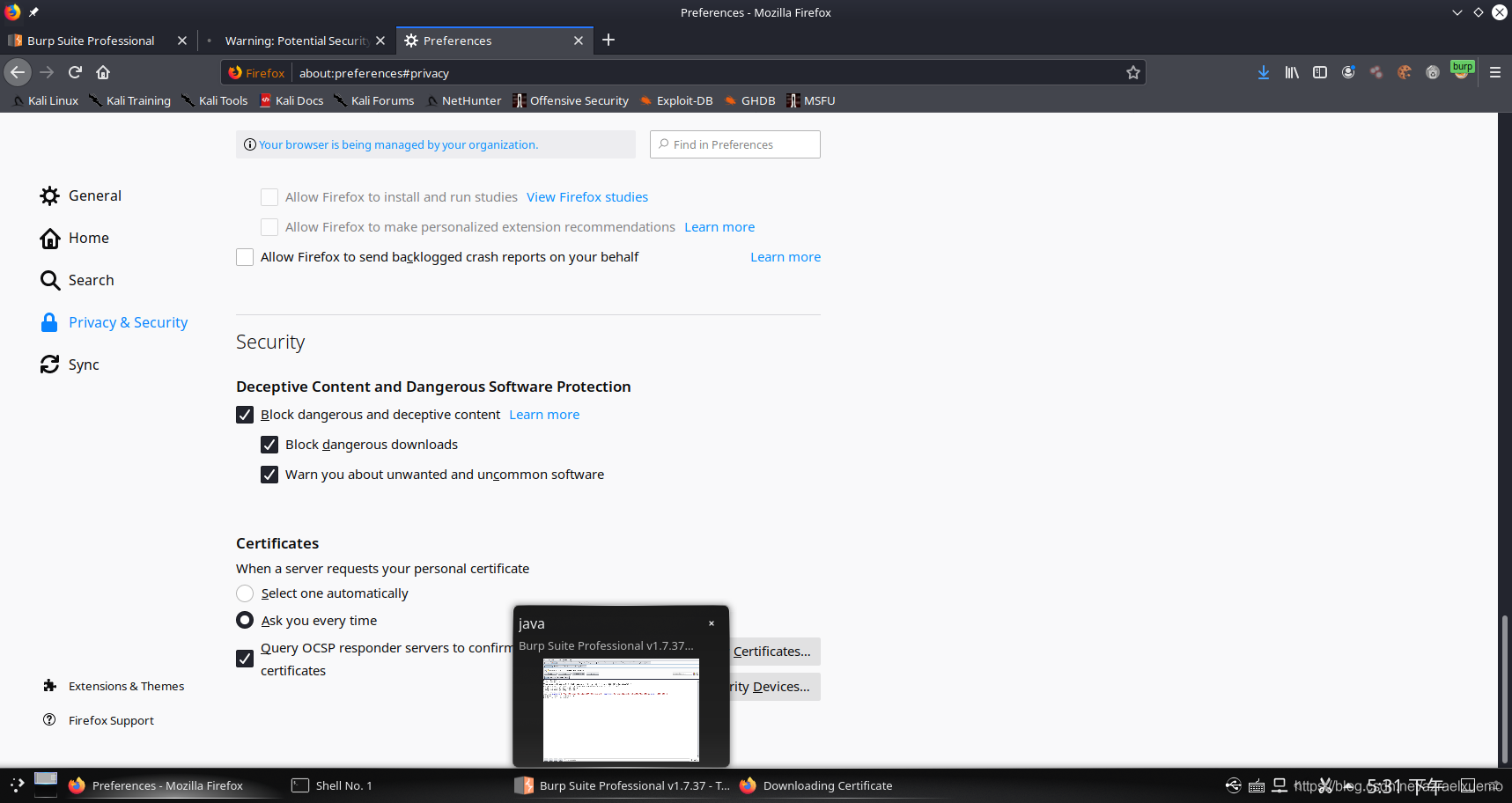Open the Sync preferences category
Screen dimensions: 1512x803
(x=70, y=365)
